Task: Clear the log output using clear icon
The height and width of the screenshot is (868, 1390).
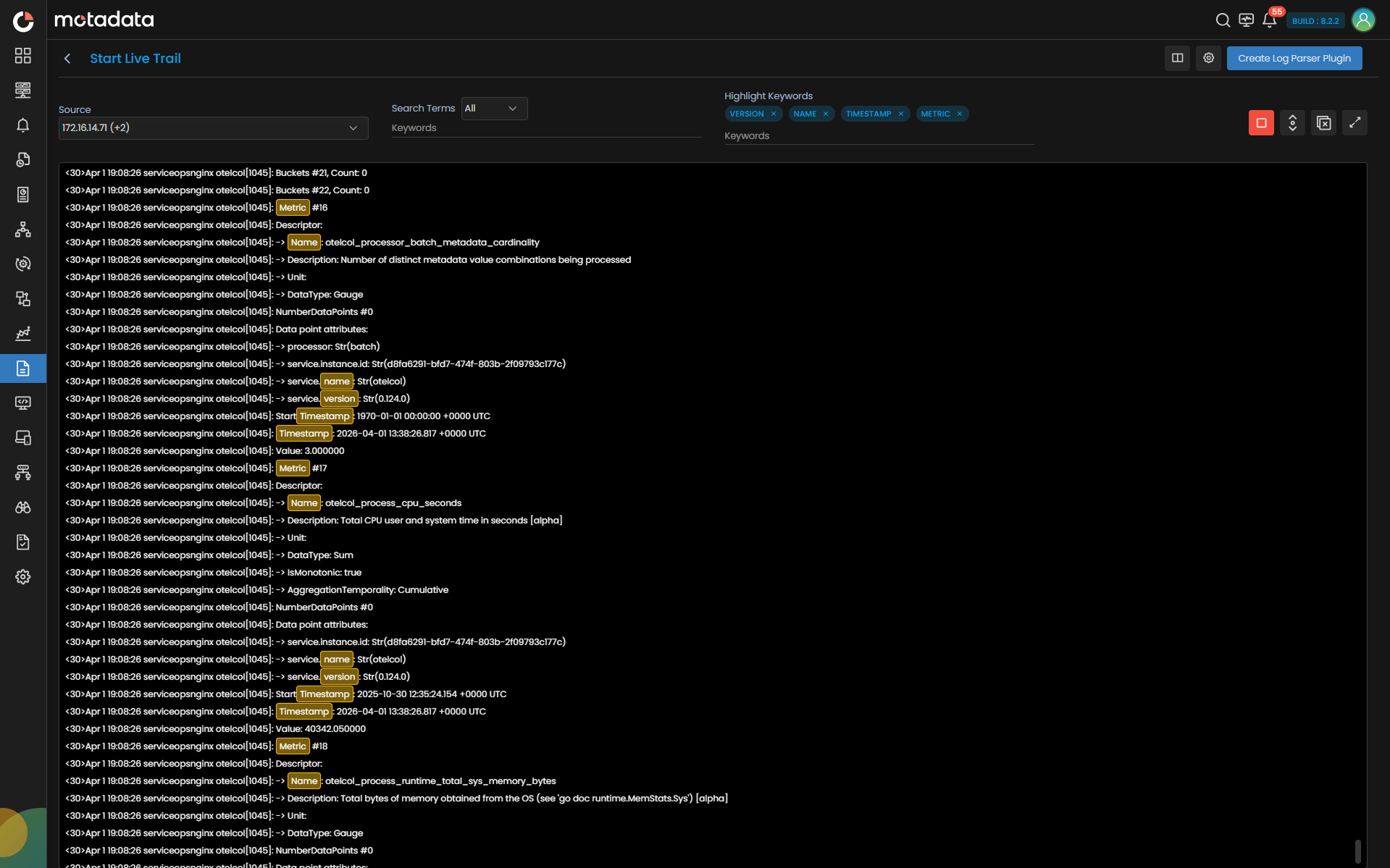Action: (1324, 122)
